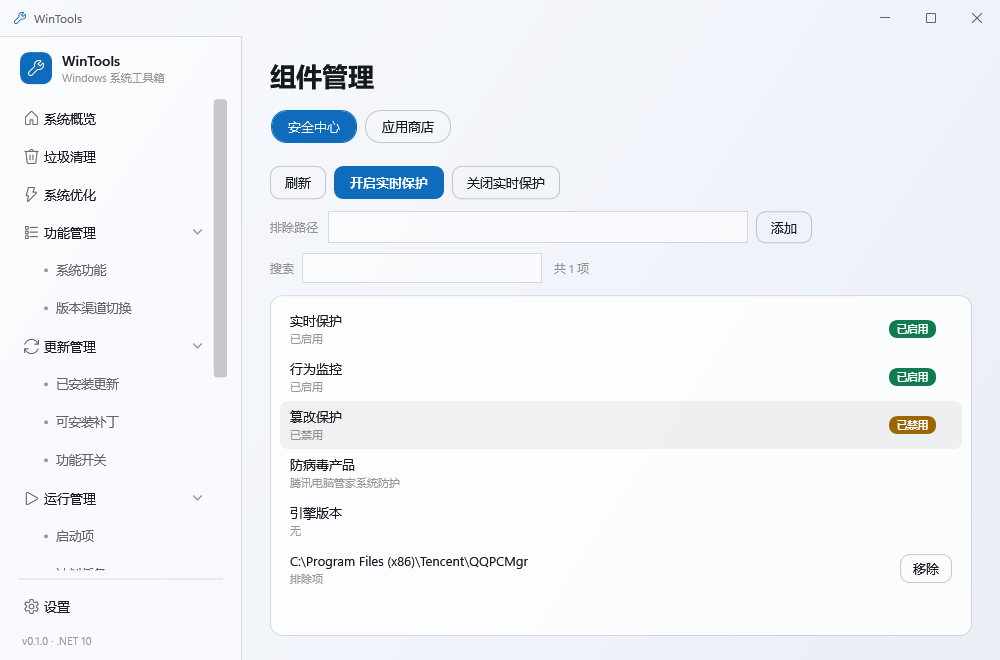The image size is (1000, 660).
Task: Close the WinTools window
Action: [976, 18]
